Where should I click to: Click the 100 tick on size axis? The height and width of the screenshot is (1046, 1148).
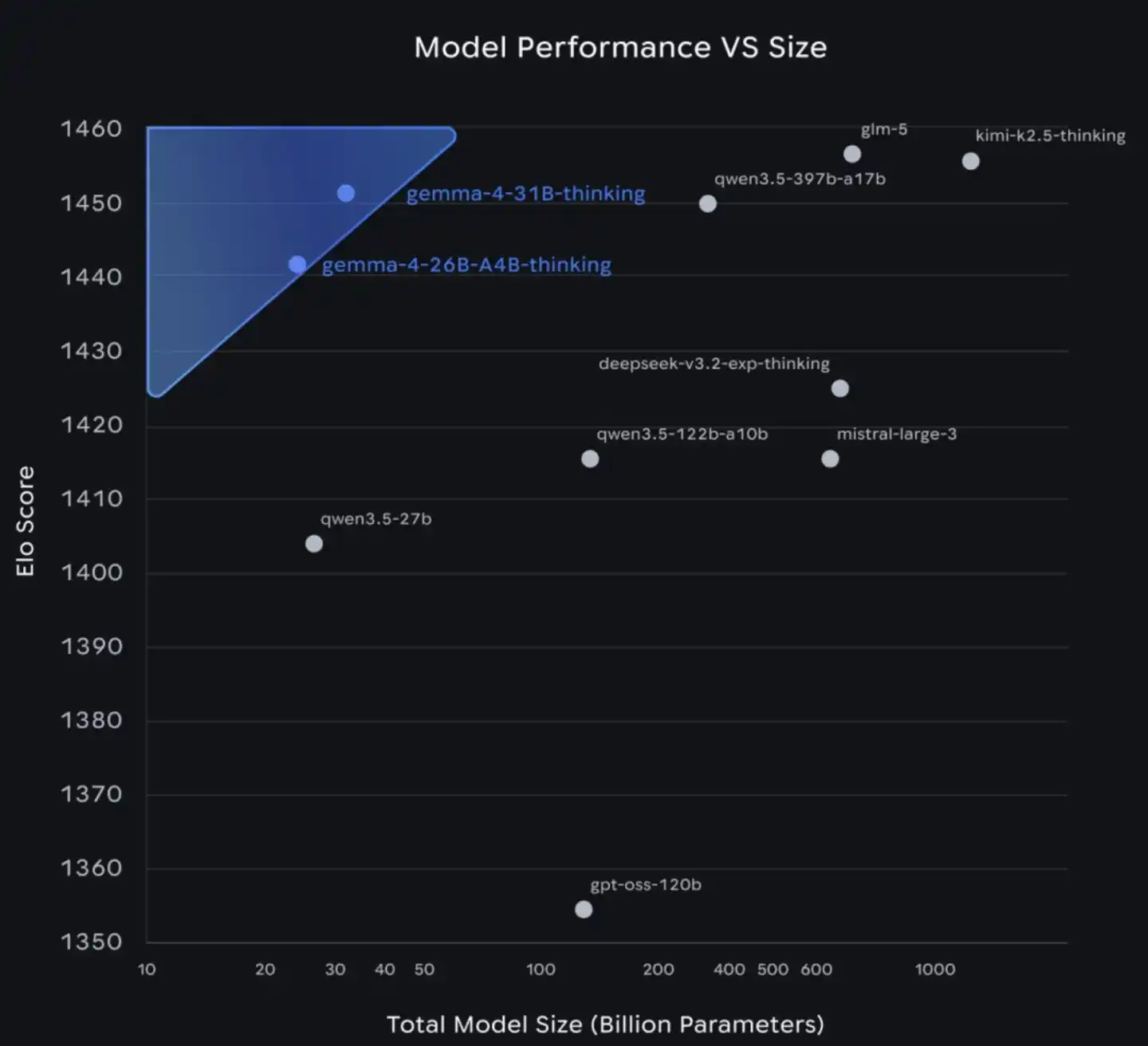pyautogui.click(x=541, y=969)
